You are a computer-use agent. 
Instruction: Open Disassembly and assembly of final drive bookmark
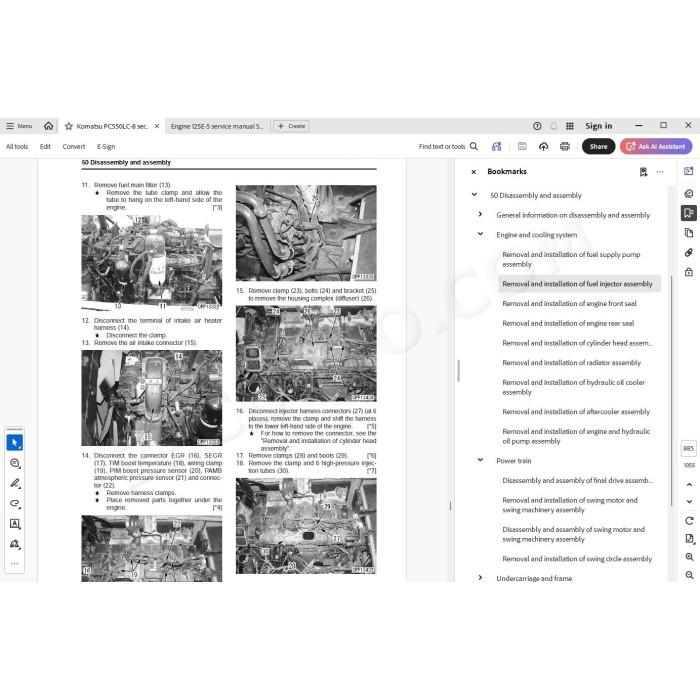(577, 480)
